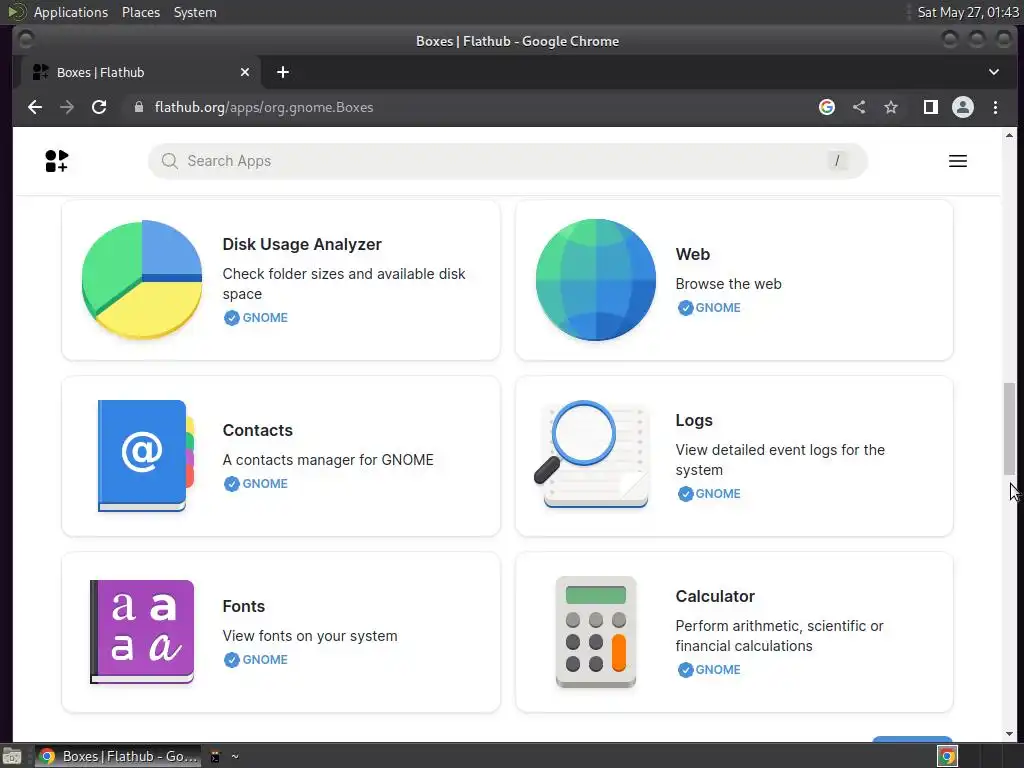Viewport: 1024px width, 768px height.
Task: Open the Calculator title link
Action: tap(714, 596)
